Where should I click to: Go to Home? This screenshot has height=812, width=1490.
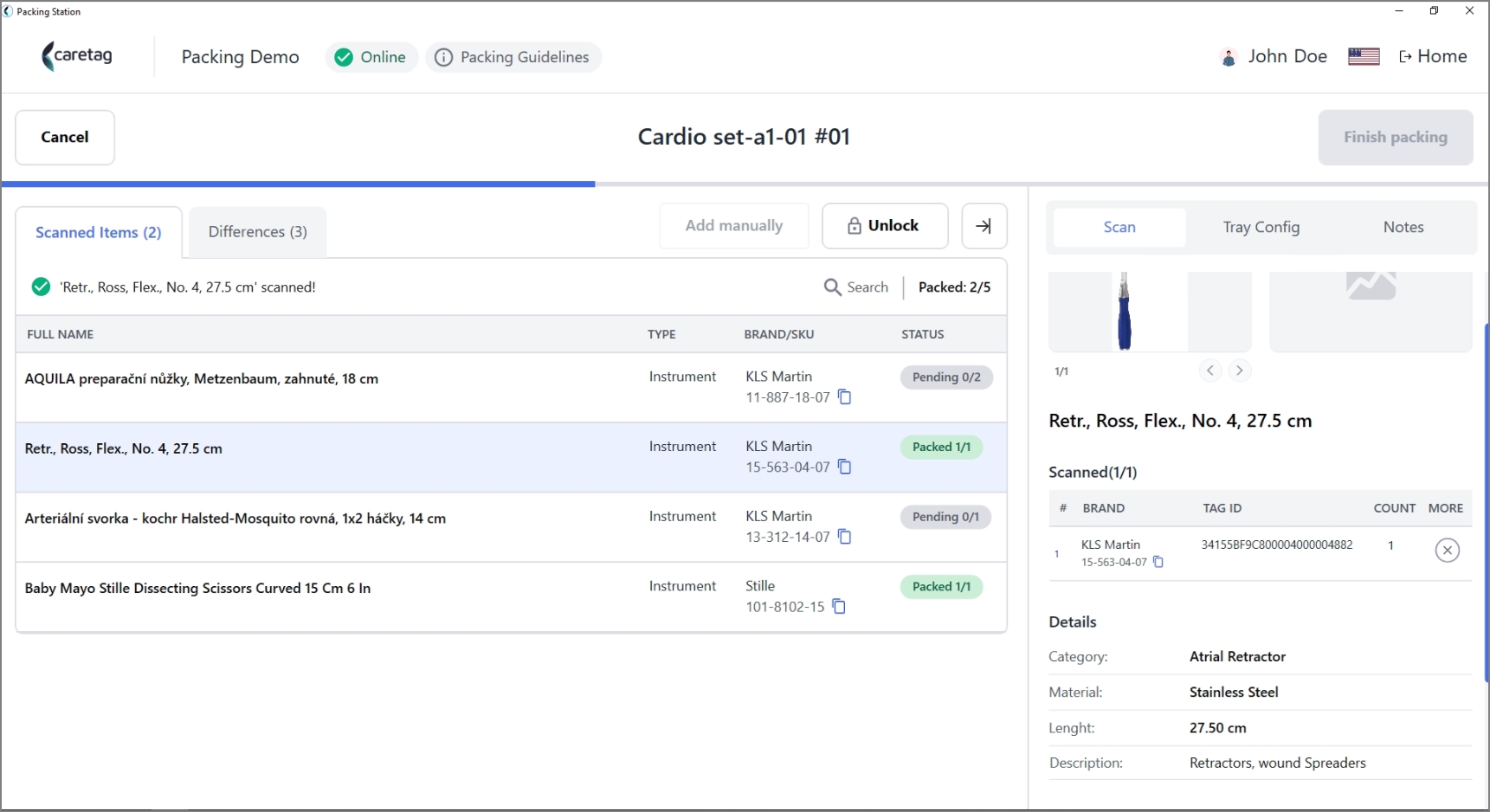1433,57
